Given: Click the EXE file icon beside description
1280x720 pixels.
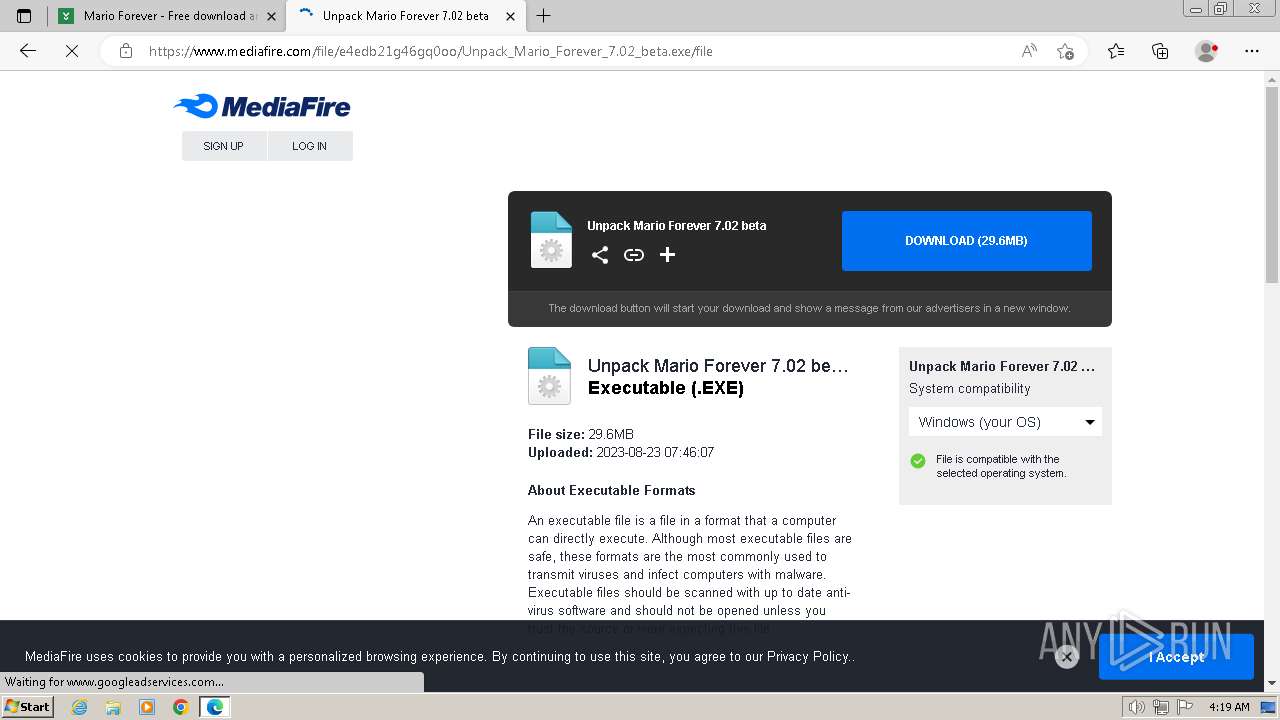Looking at the screenshot, I should (x=549, y=376).
